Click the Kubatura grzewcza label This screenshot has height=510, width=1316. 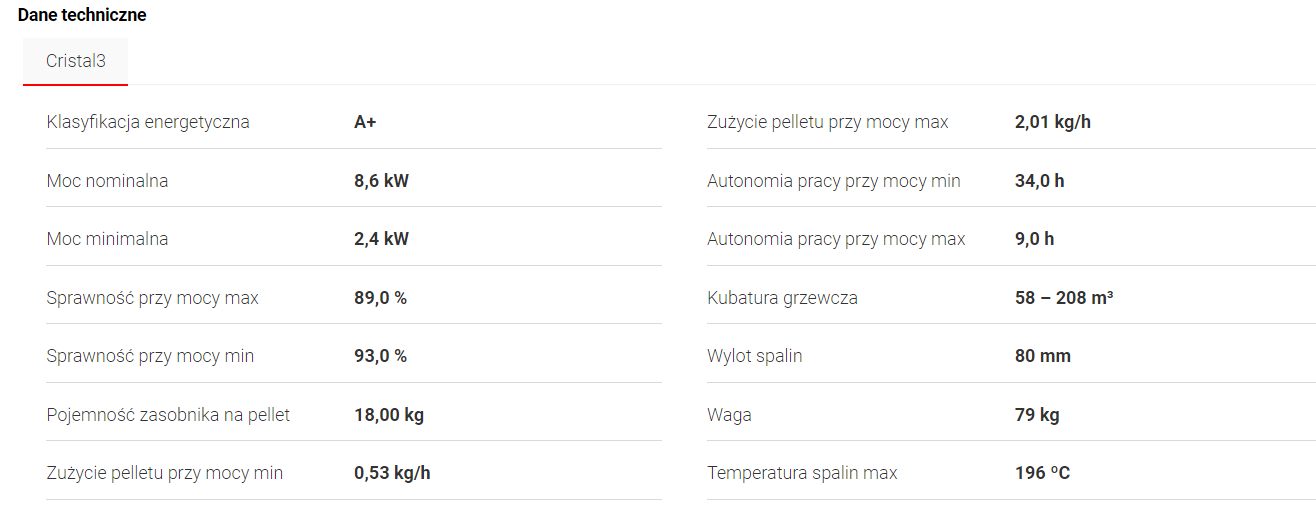point(782,298)
